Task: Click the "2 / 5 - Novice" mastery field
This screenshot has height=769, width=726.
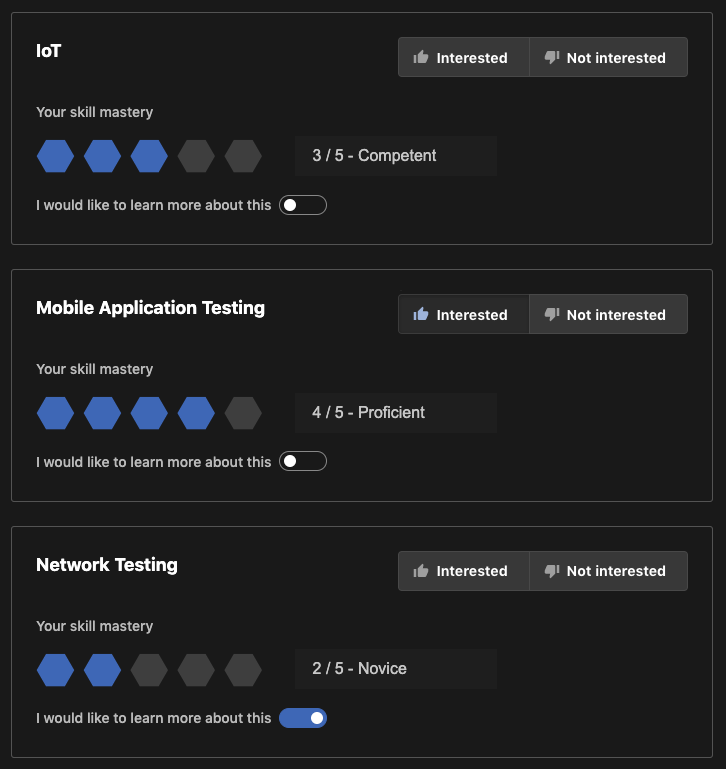Action: click(395, 669)
